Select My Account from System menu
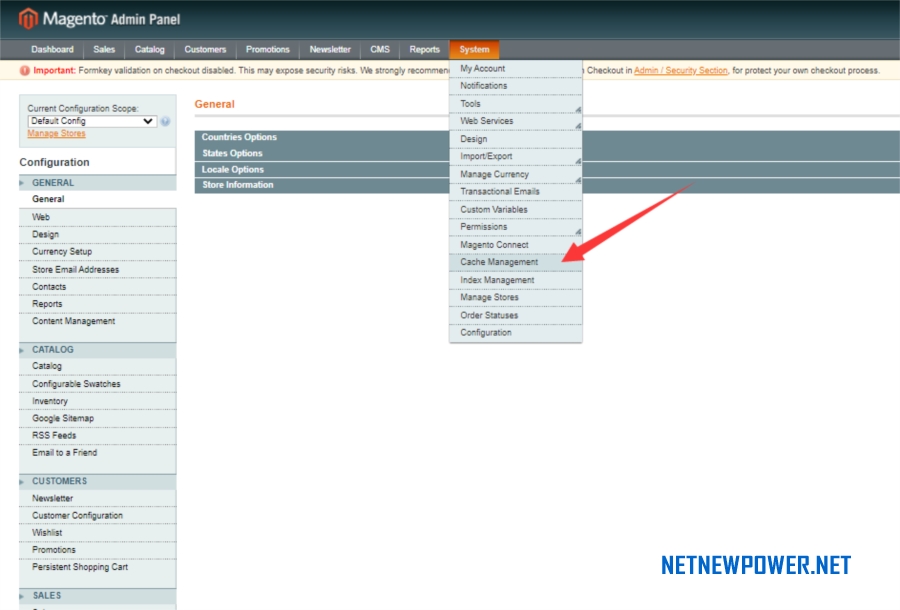Viewport: 900px width, 610px height. click(x=515, y=68)
